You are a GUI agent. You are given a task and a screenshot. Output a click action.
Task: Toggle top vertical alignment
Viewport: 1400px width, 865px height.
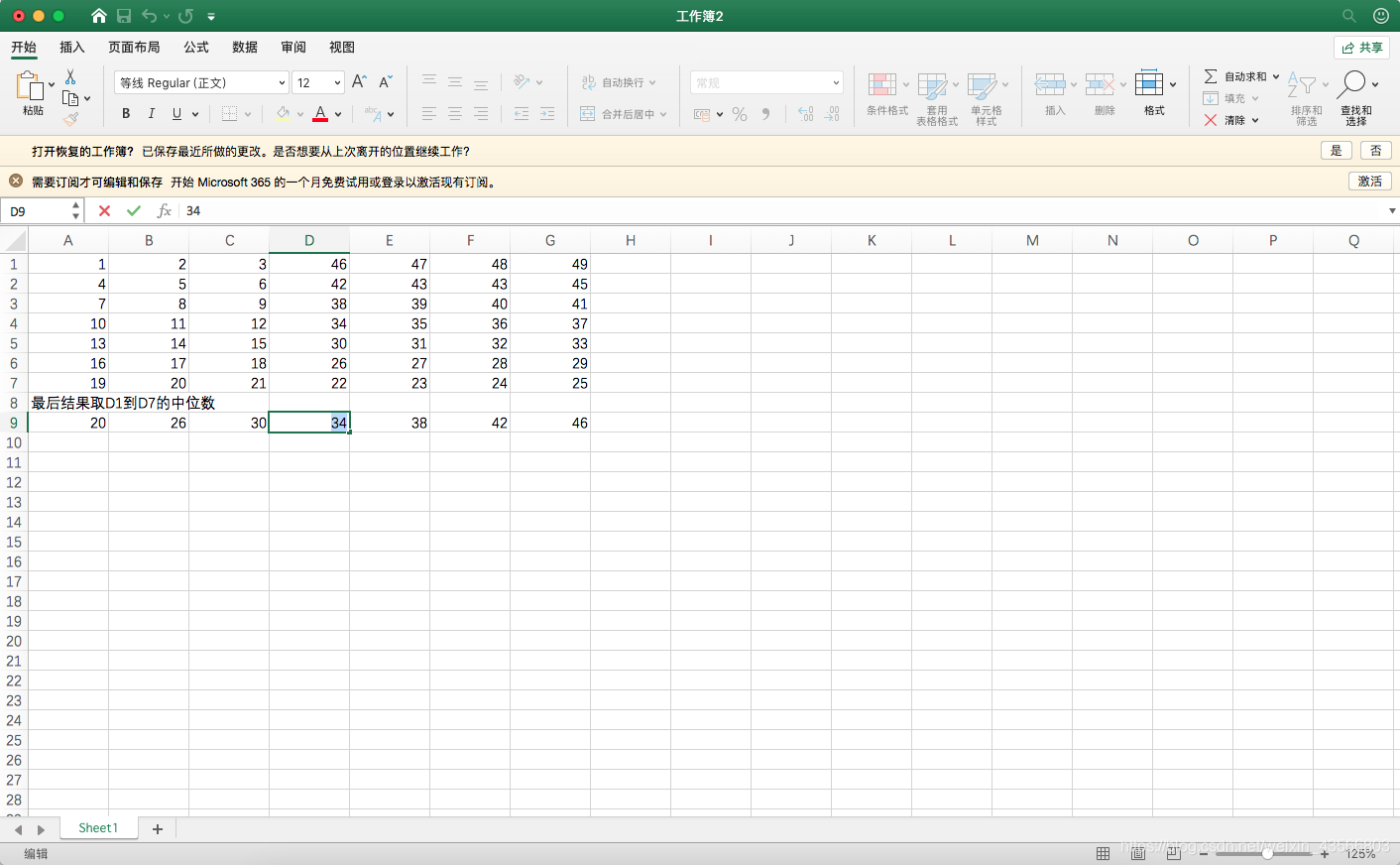pyautogui.click(x=429, y=82)
